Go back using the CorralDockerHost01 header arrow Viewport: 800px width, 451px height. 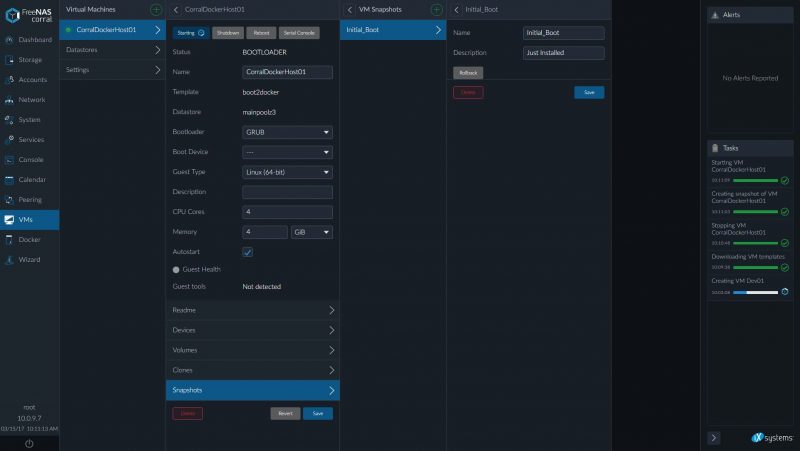[x=176, y=9]
